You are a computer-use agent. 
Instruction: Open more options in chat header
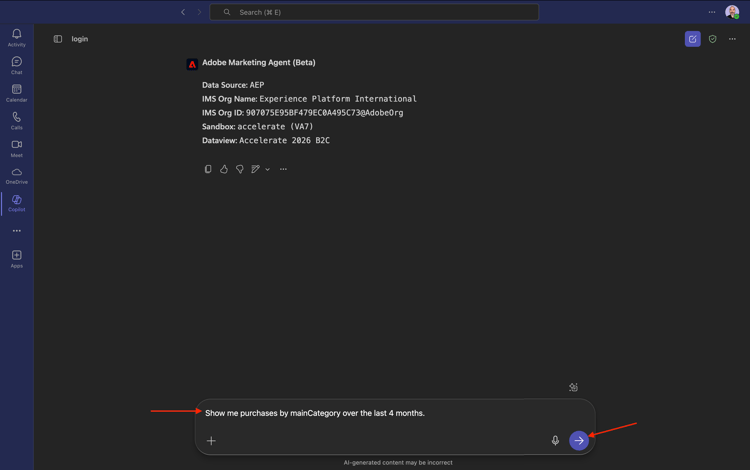(732, 39)
